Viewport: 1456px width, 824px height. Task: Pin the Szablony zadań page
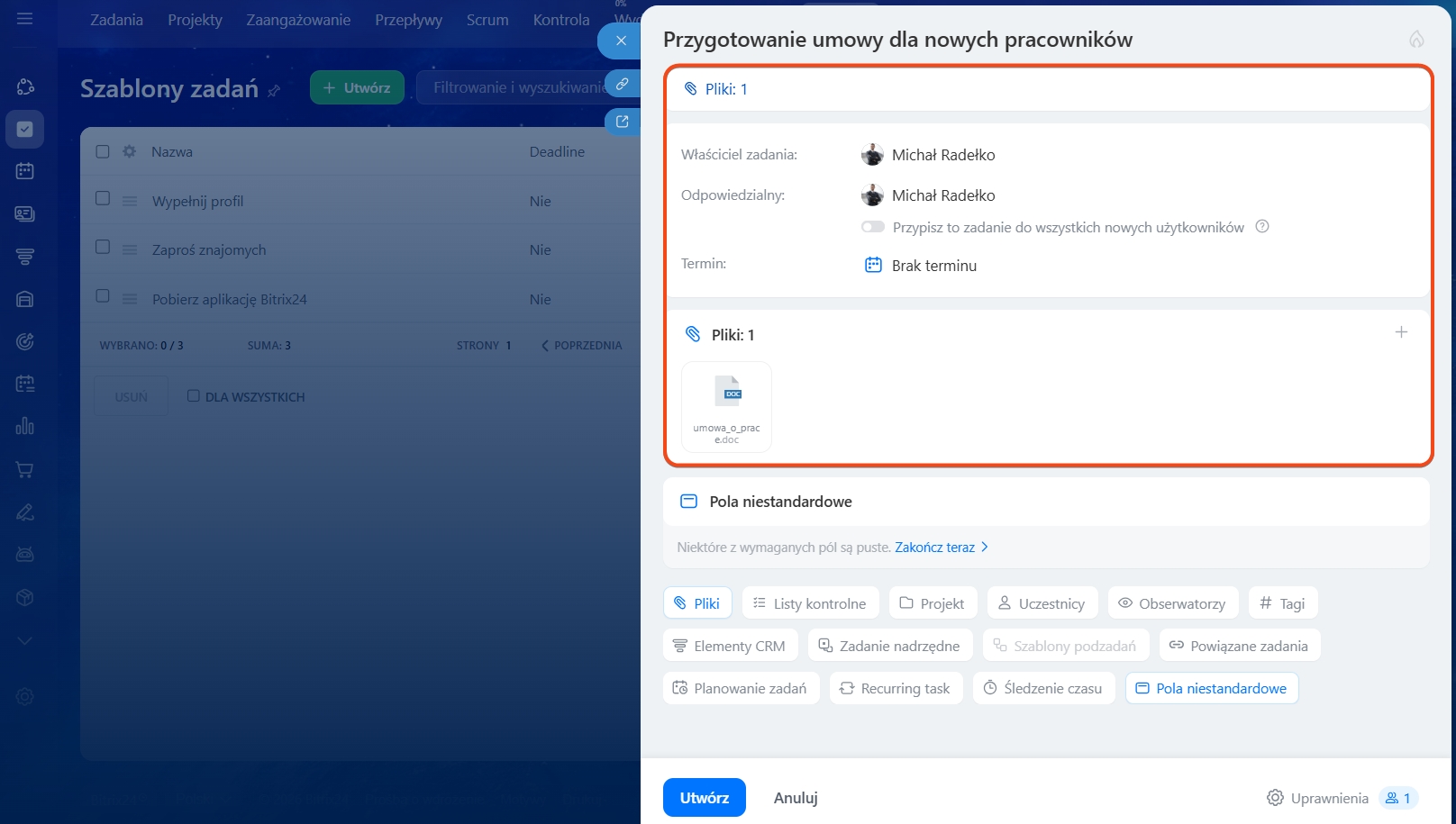(274, 91)
